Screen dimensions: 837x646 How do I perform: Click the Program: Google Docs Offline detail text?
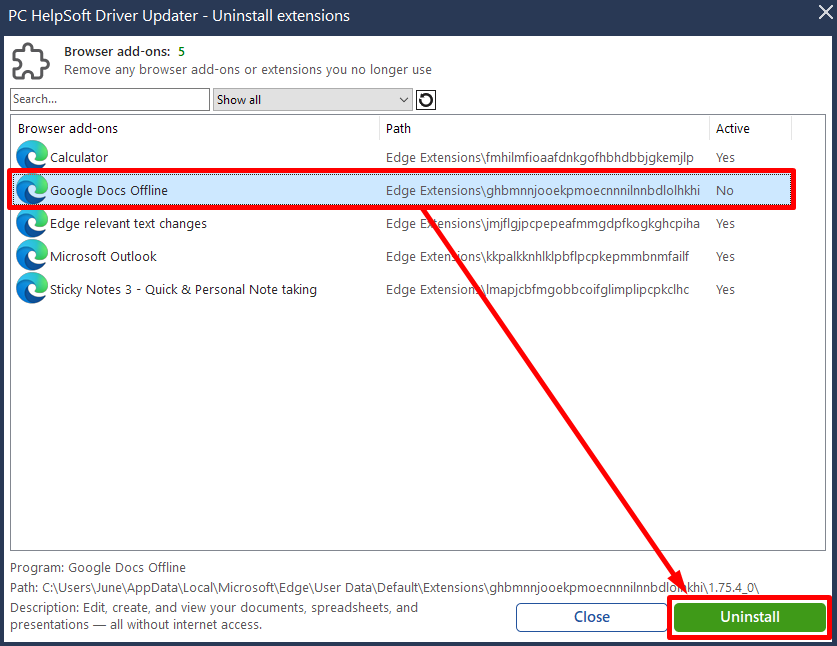click(98, 568)
